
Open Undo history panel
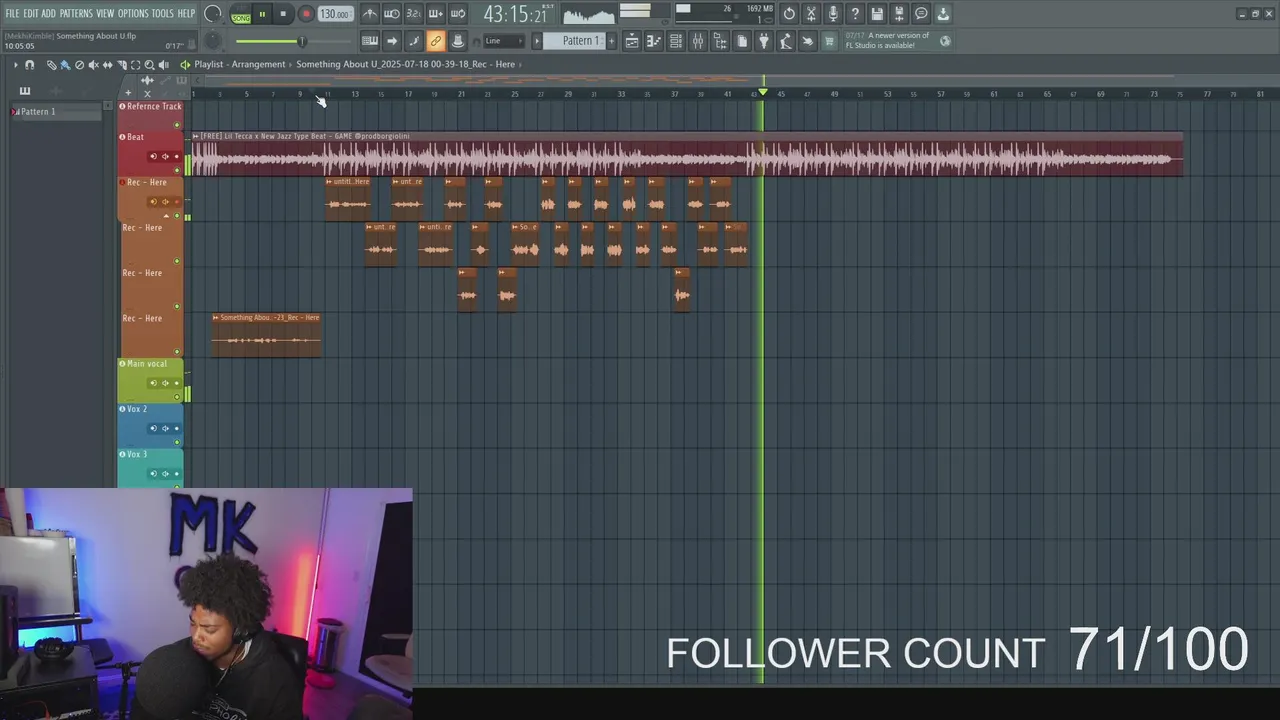pyautogui.click(x=789, y=14)
